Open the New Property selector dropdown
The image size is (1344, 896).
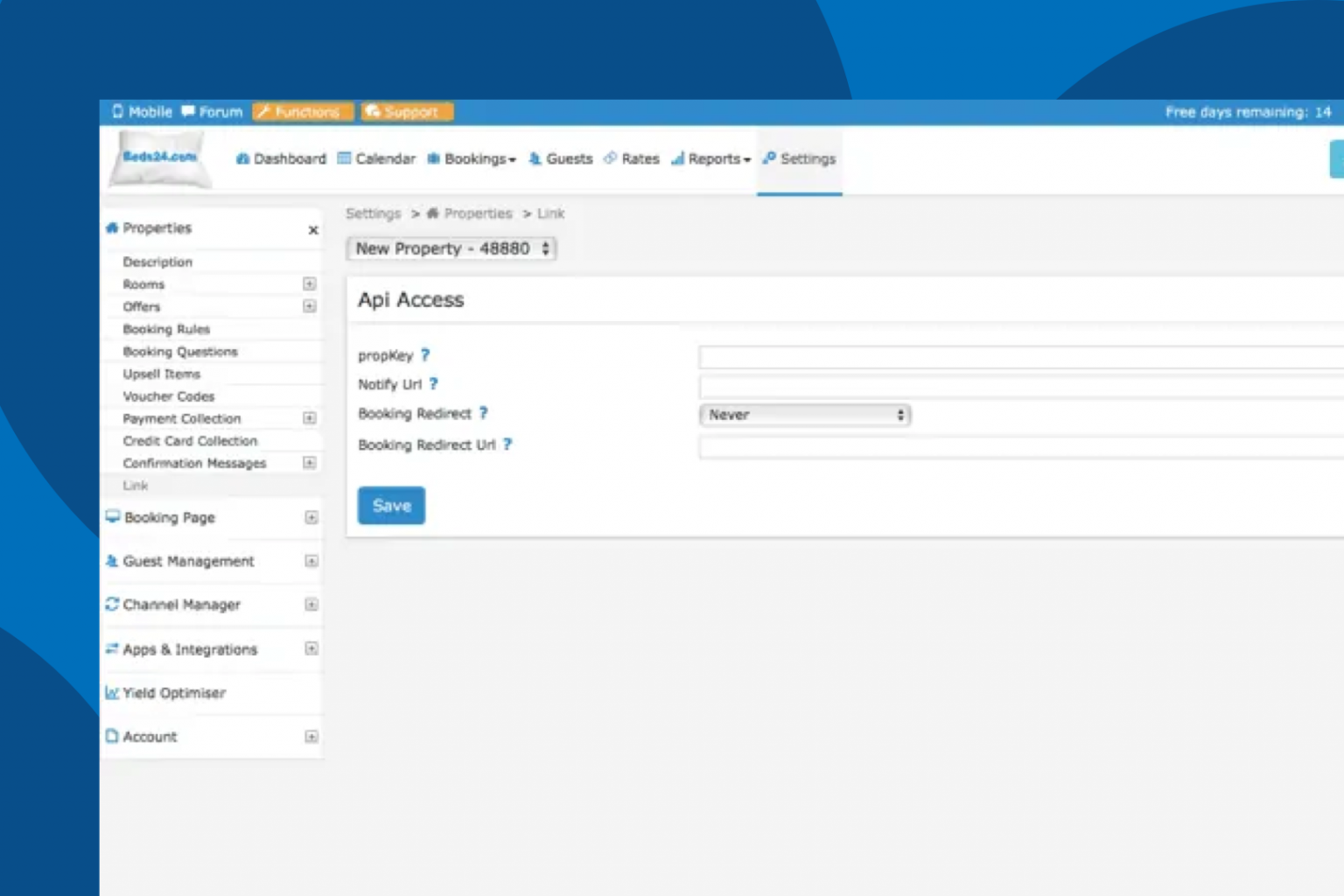[451, 248]
